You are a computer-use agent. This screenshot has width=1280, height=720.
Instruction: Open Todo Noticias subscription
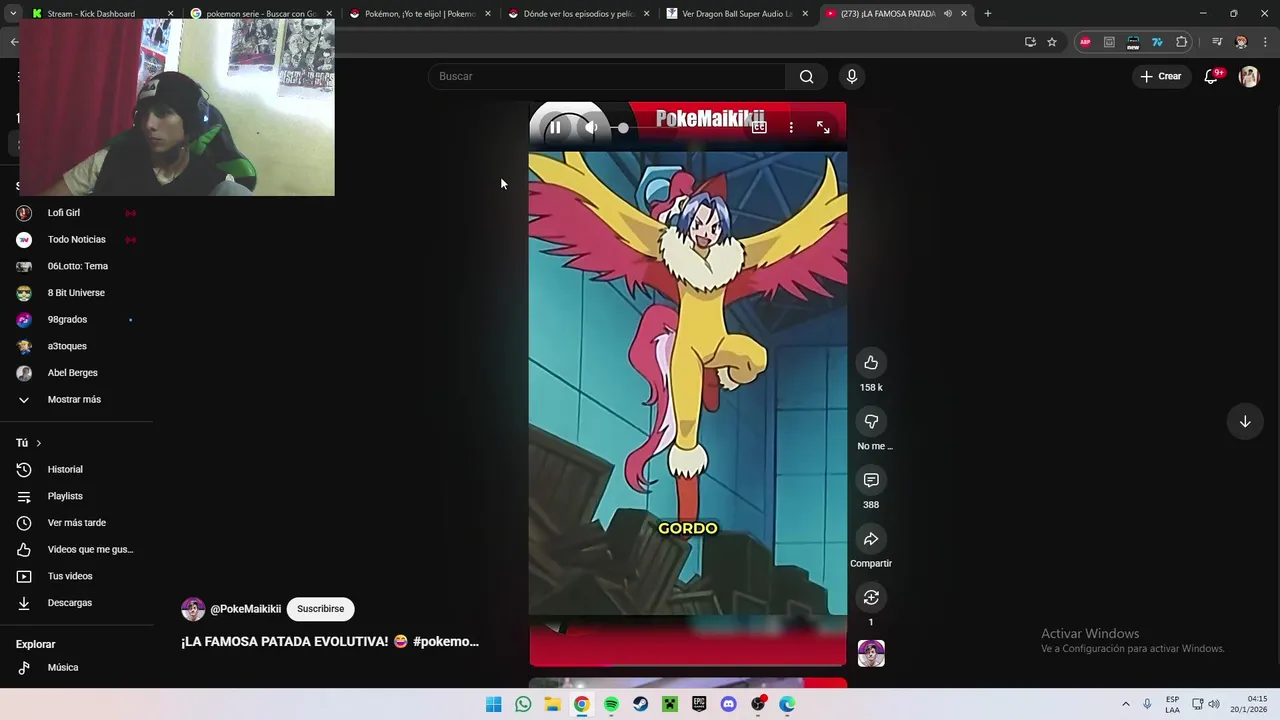76,240
